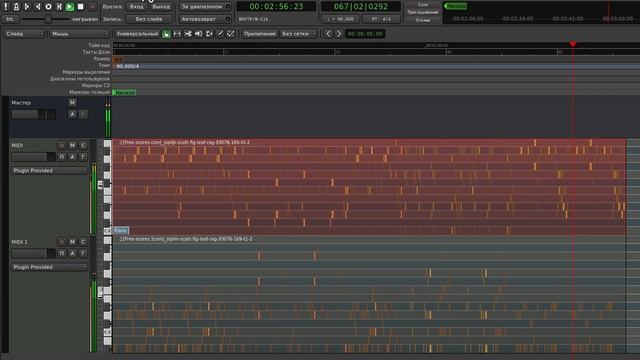Click the Int. sync source button
Screen dimensions: 640x360
(10, 19)
